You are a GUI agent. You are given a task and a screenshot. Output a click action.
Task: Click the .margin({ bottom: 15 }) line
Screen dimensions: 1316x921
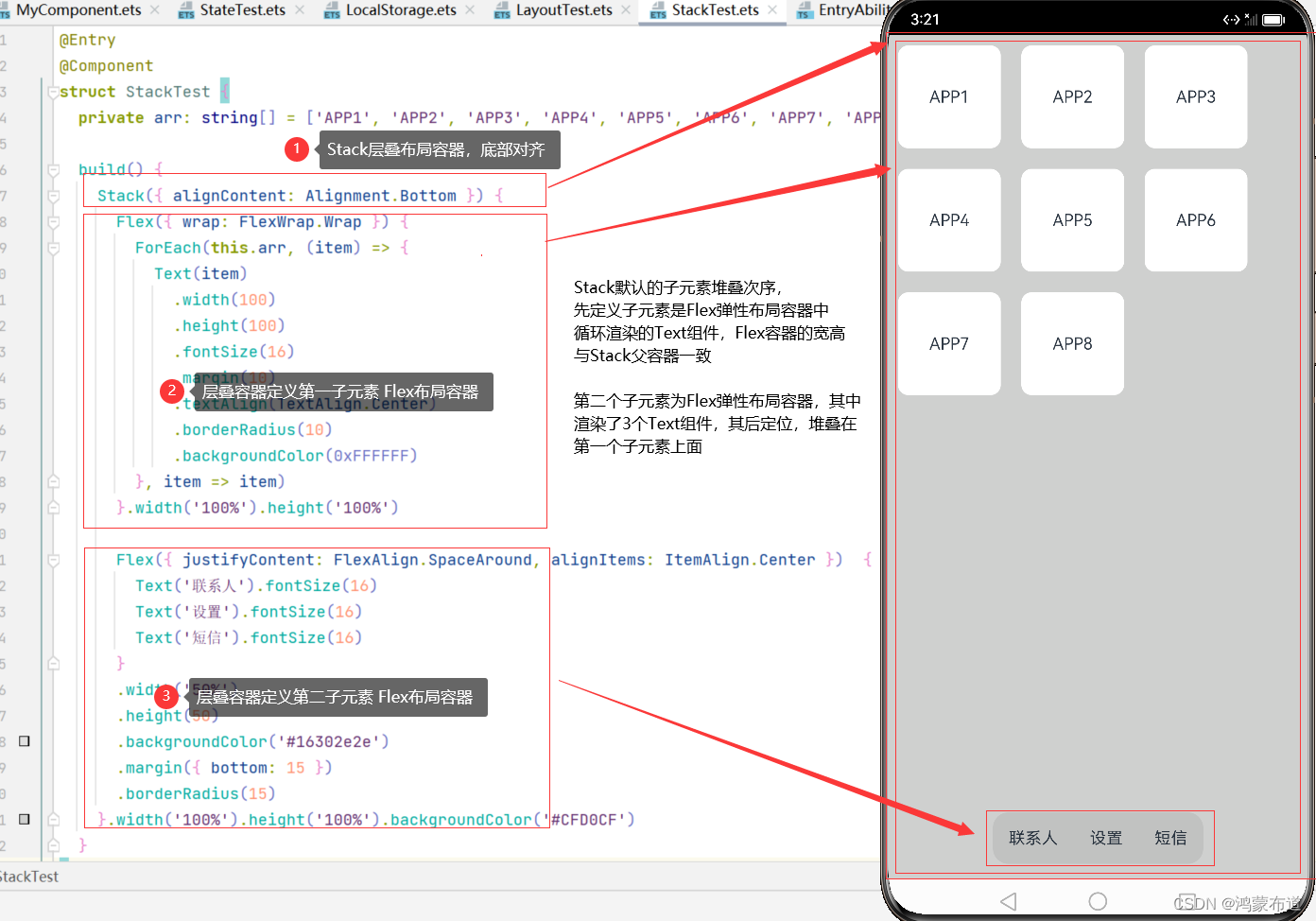pyautogui.click(x=224, y=768)
